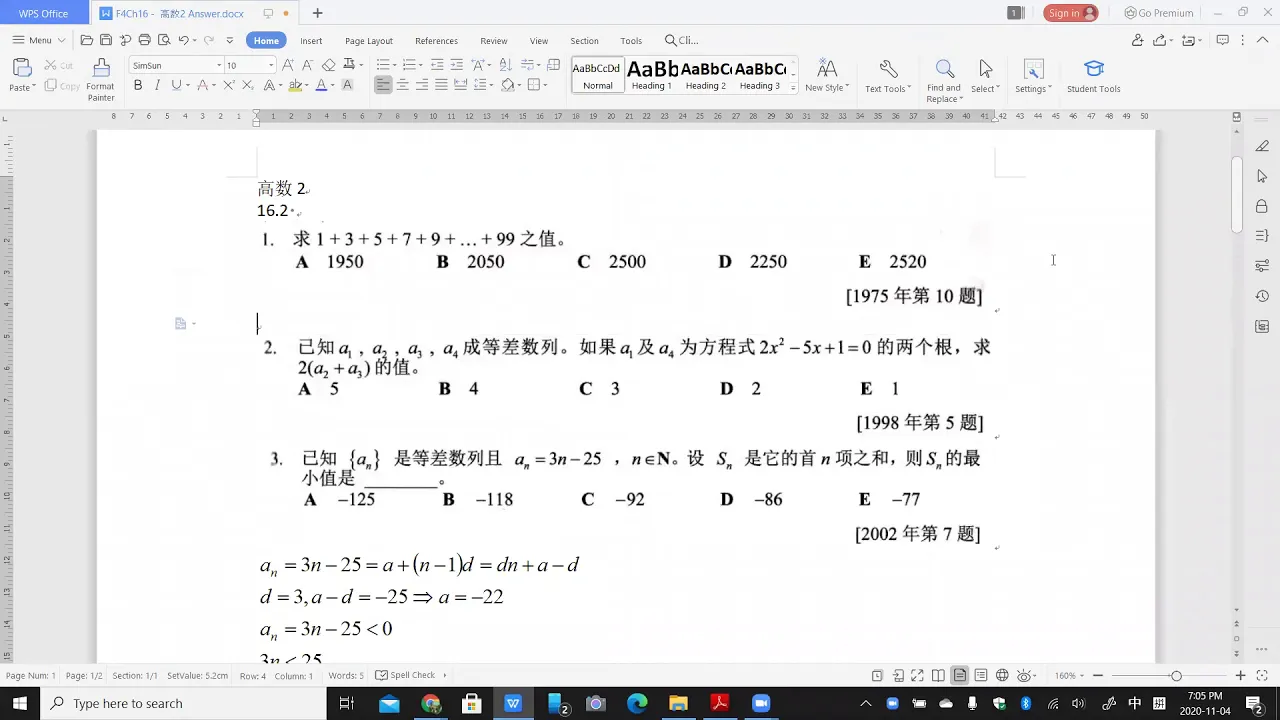Click the Paste clipboard icon
This screenshot has height=720, width=1280.
tap(21, 68)
